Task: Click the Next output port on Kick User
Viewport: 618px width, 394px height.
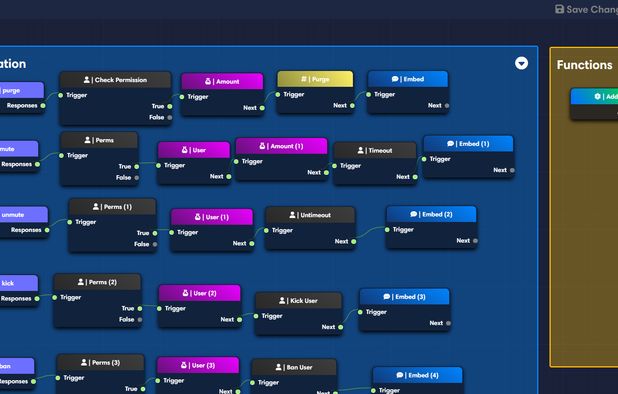Action: point(341,327)
